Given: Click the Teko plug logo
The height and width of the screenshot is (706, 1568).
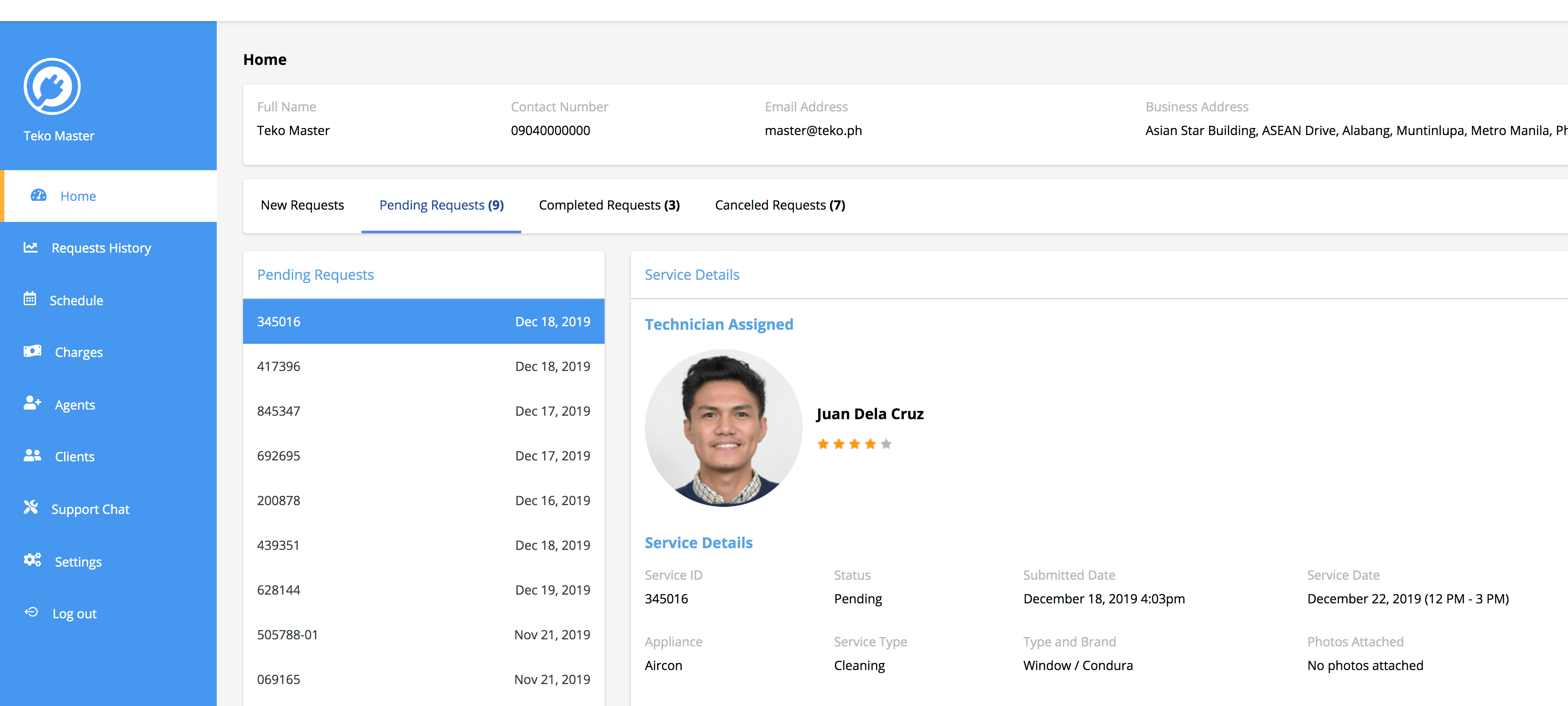Looking at the screenshot, I should pos(52,86).
